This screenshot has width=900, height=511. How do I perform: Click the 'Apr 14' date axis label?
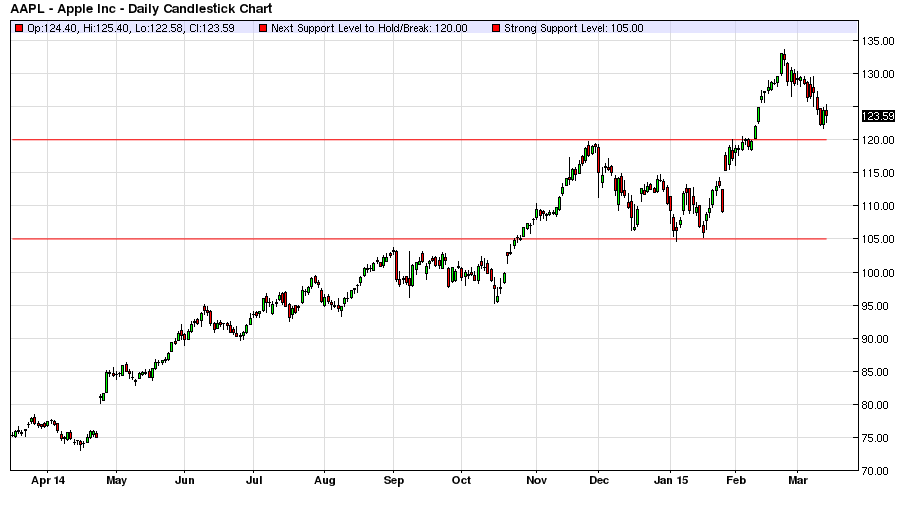(x=48, y=481)
